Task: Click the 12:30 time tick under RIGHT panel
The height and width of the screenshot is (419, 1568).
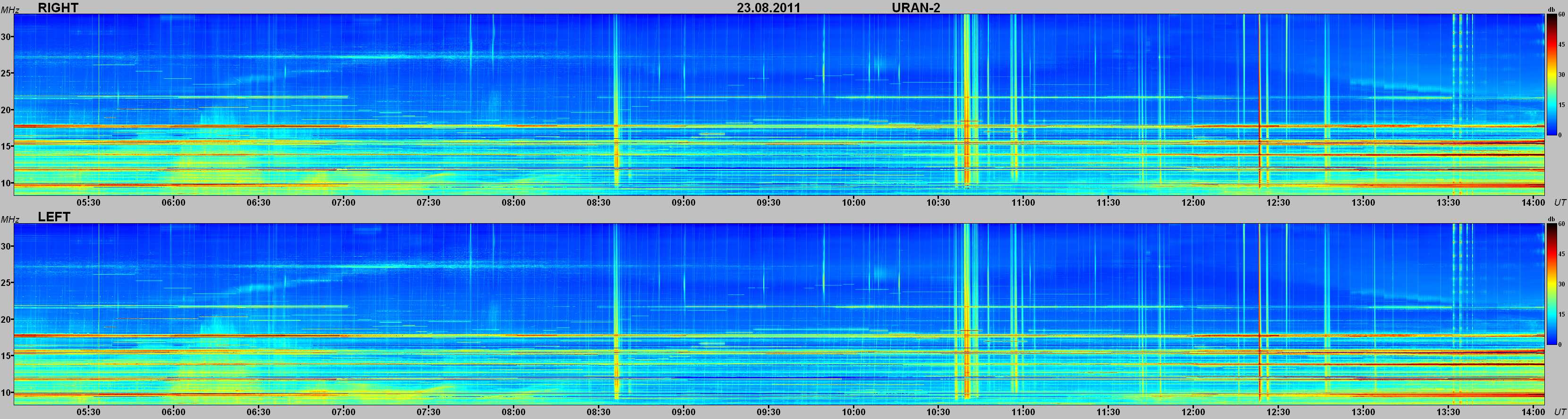Action: (x=1278, y=202)
